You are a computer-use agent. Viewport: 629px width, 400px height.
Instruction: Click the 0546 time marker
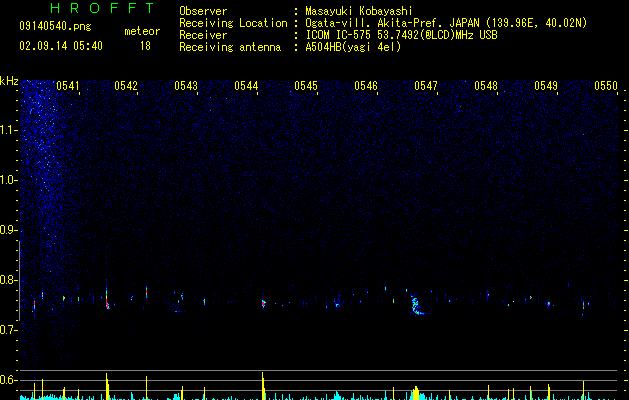click(x=366, y=86)
